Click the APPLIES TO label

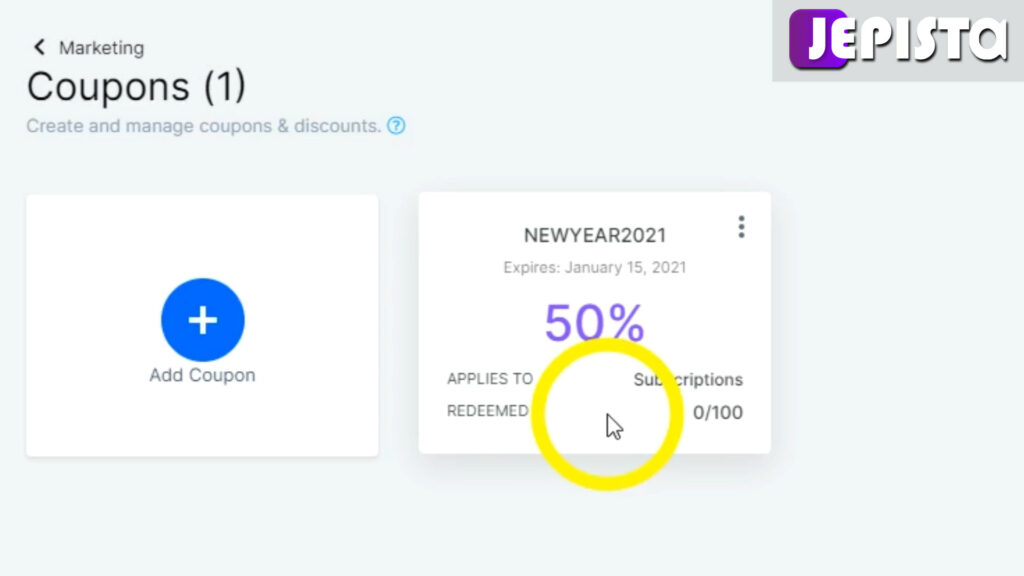(490, 379)
